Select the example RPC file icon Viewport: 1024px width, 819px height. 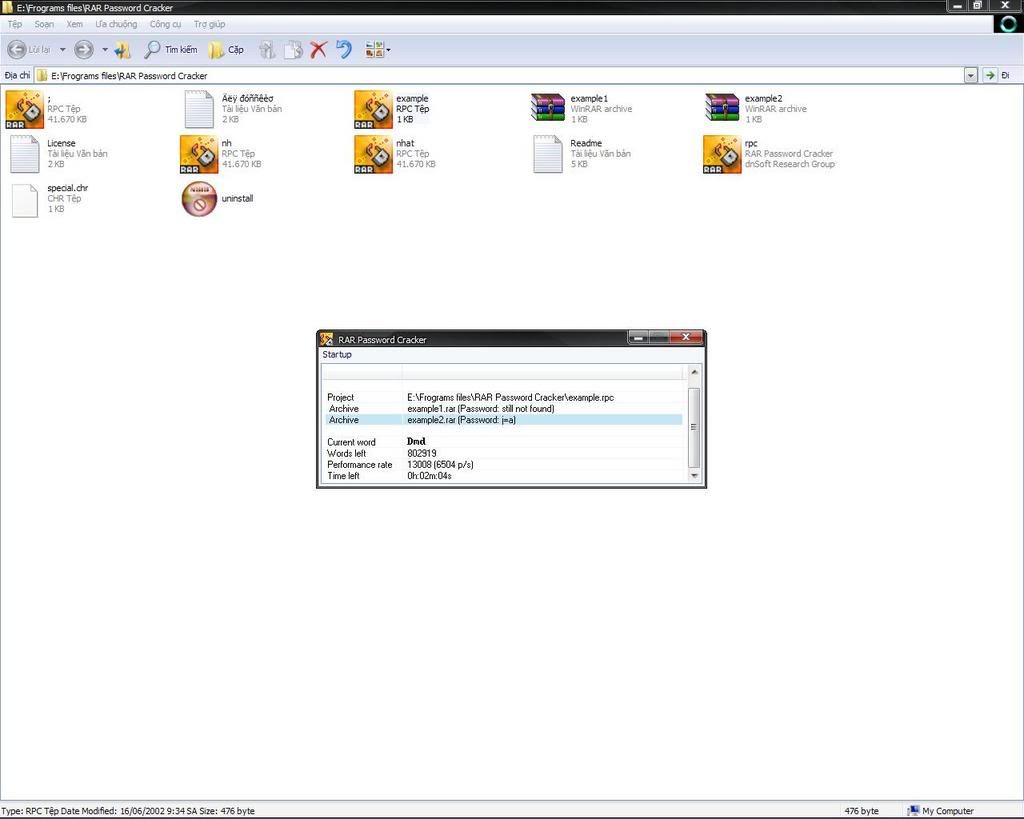tap(374, 109)
